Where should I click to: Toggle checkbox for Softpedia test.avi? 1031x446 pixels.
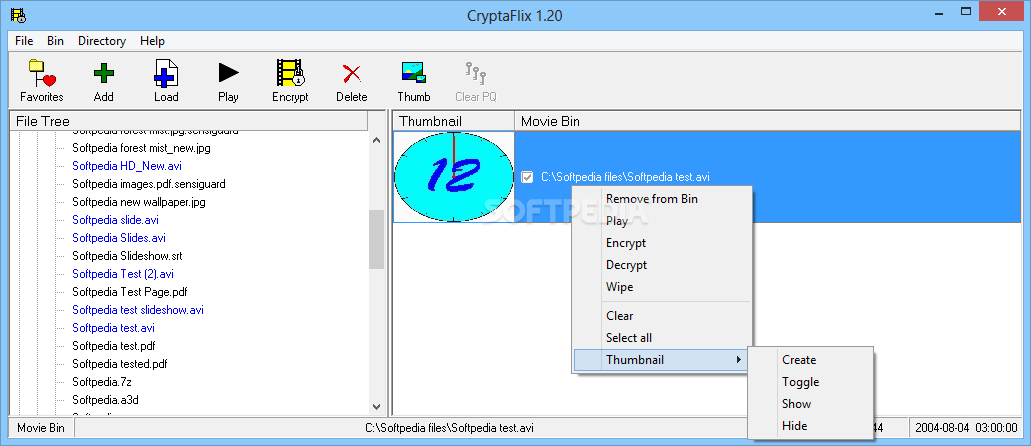(527, 176)
